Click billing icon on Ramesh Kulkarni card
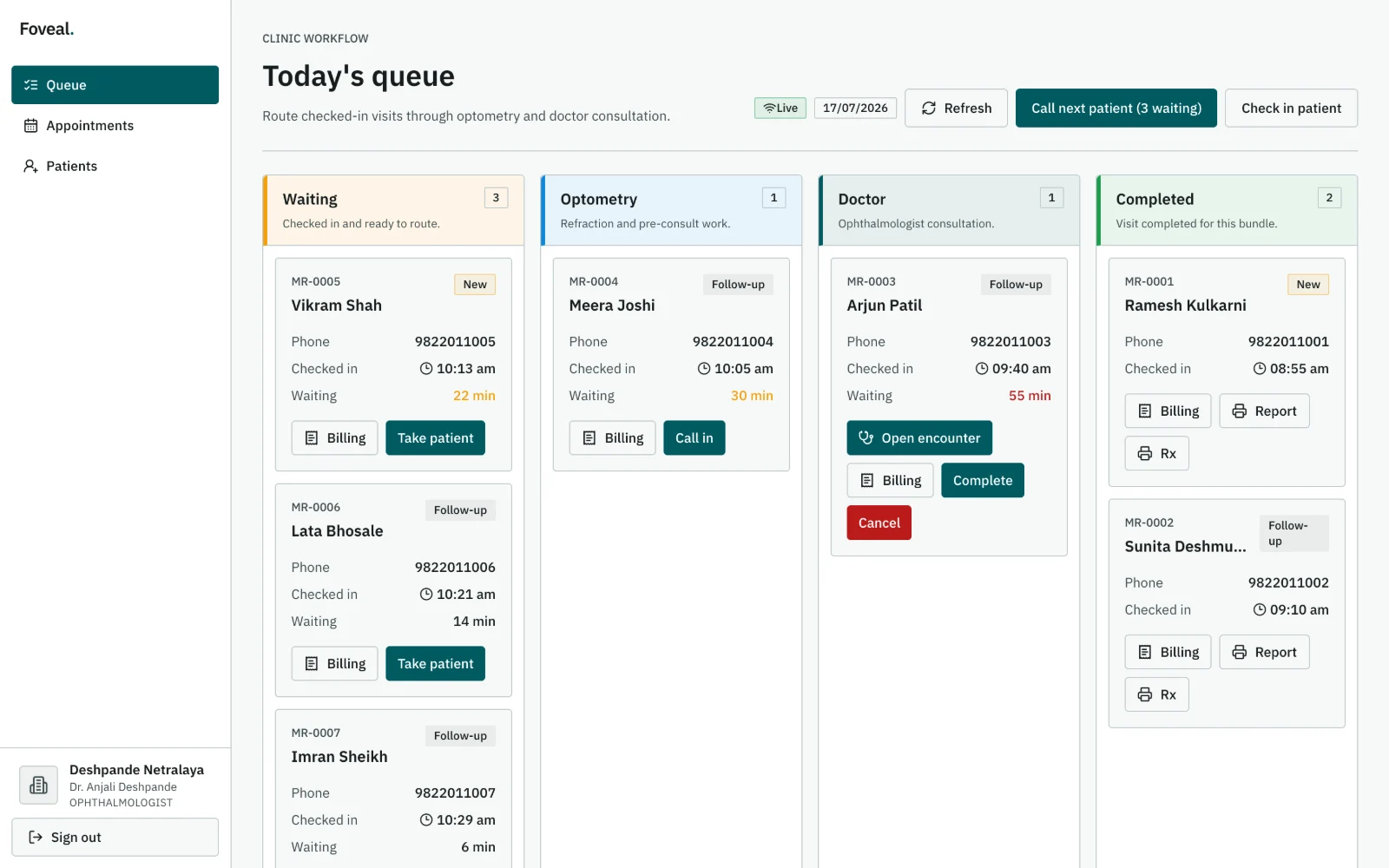 click(x=1145, y=411)
